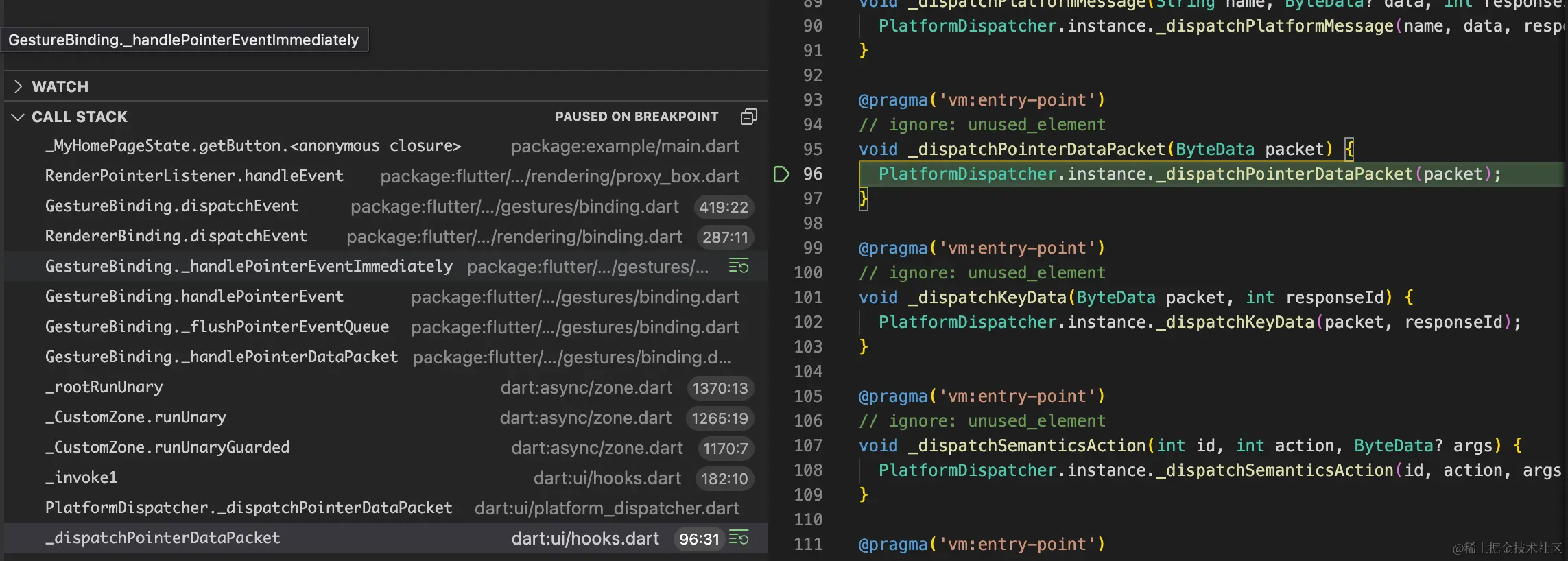Click line number 95 in gutter
The image size is (1568, 561).
[813, 150]
